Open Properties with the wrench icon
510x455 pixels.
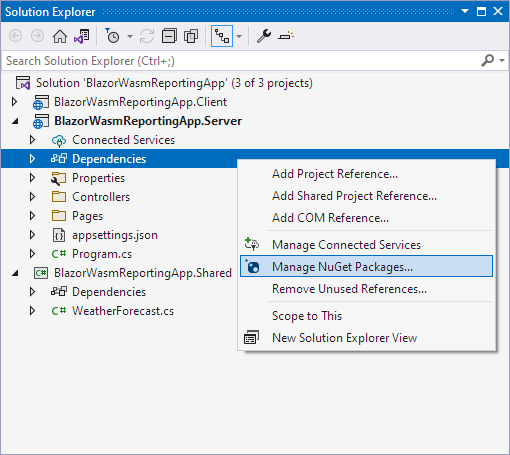(264, 36)
